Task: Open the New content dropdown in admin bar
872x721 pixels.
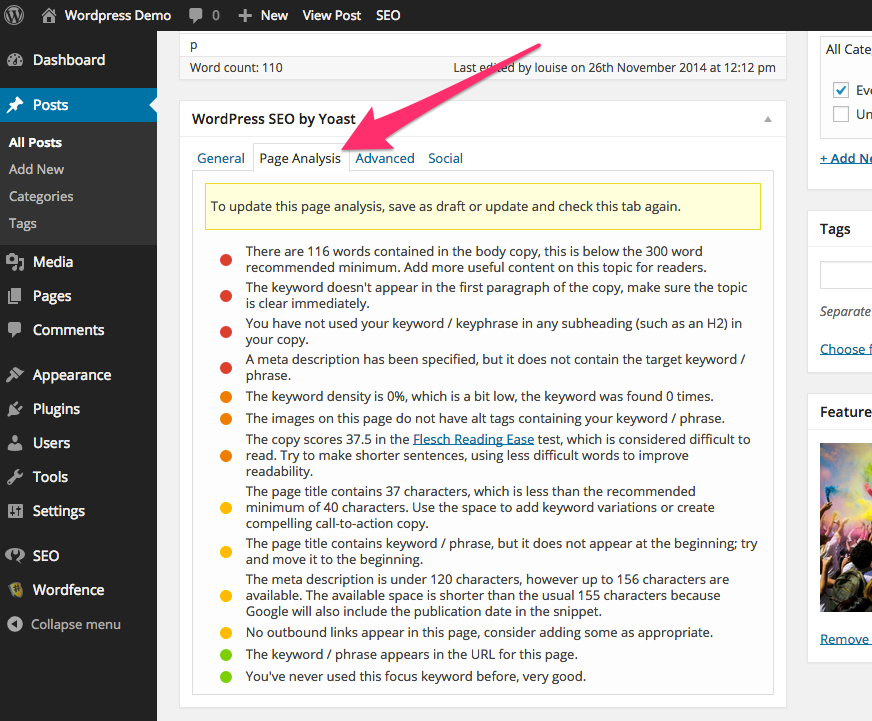Action: pos(263,15)
